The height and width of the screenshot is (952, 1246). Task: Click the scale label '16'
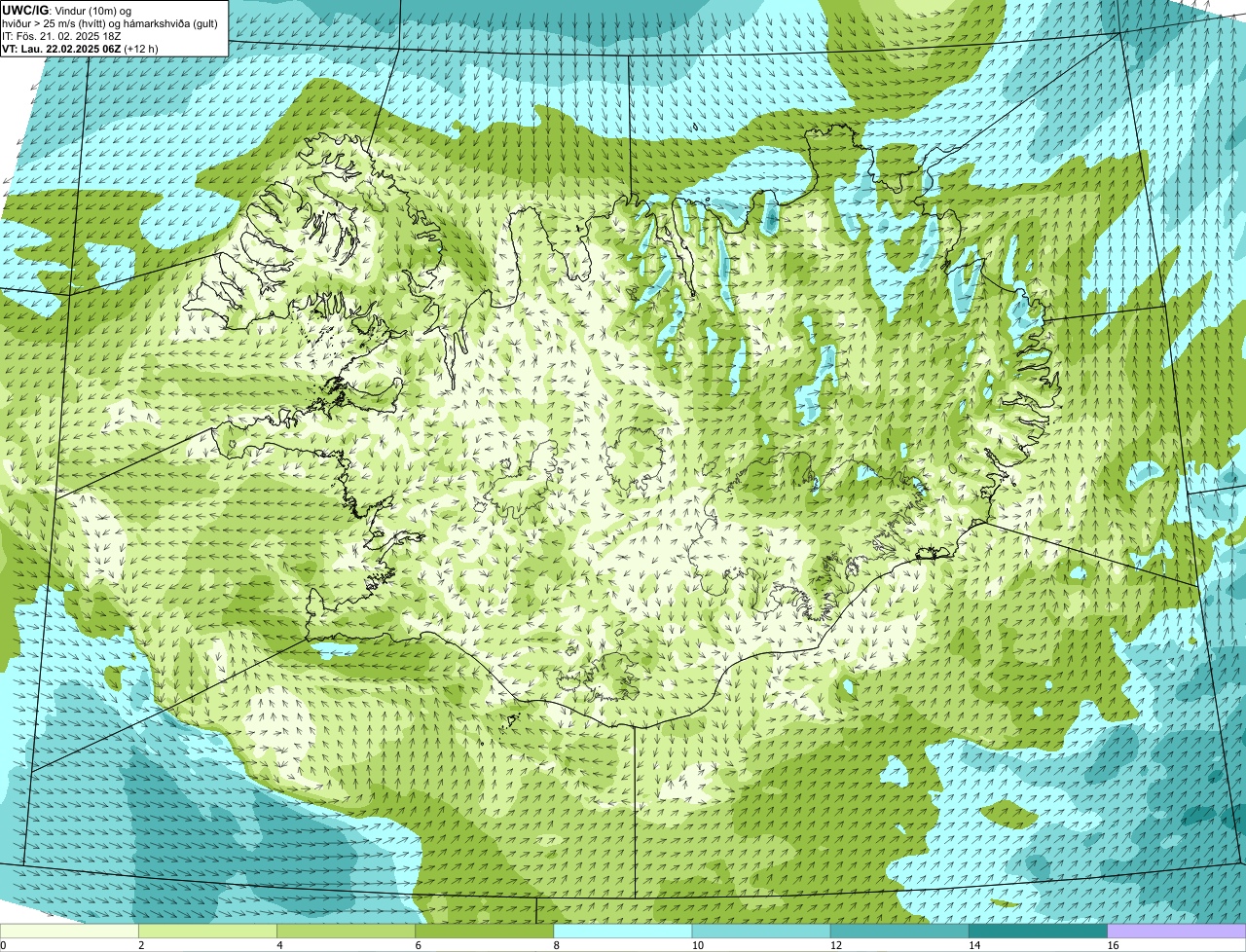[1113, 945]
